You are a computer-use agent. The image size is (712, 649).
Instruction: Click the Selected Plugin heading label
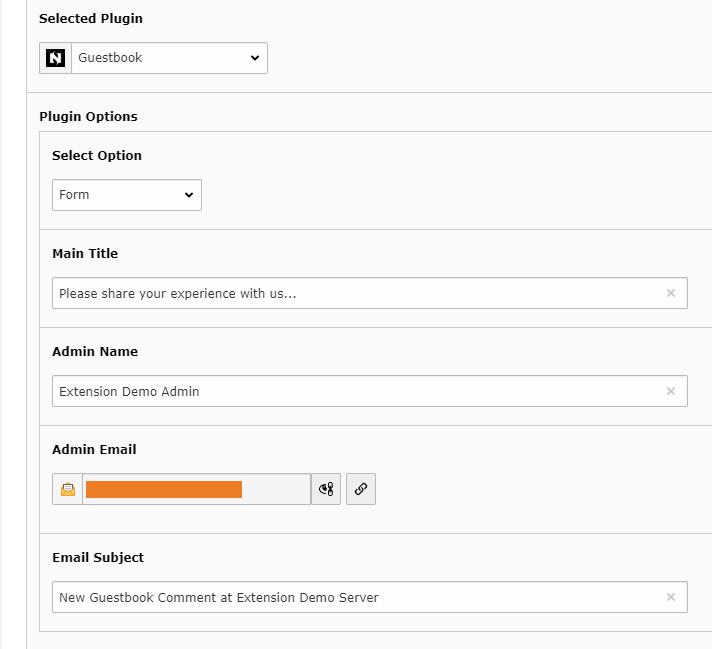(x=90, y=18)
